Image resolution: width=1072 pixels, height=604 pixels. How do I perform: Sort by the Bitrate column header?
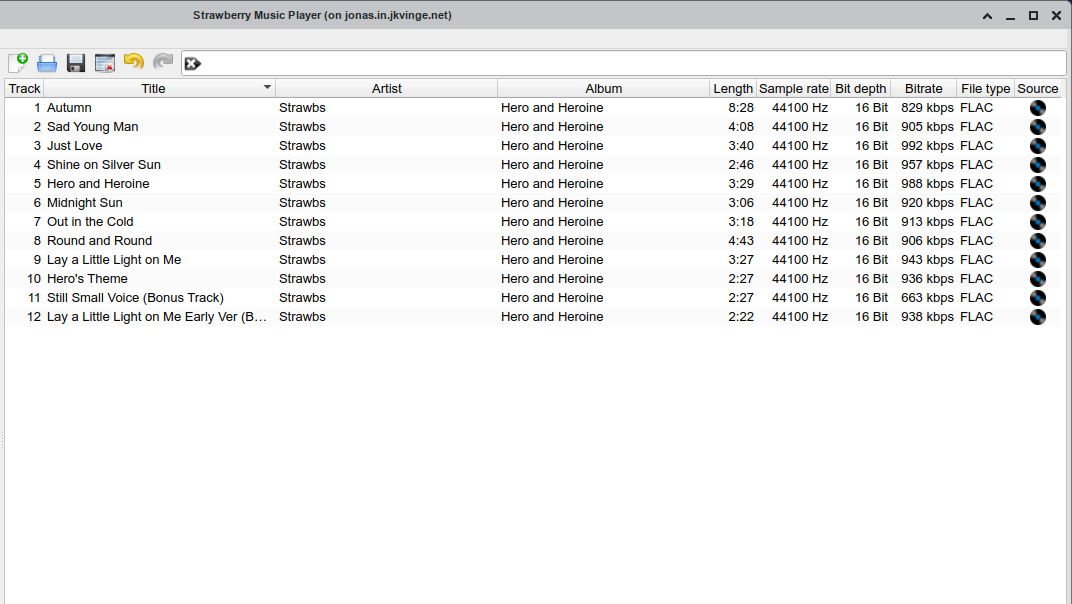click(x=924, y=88)
